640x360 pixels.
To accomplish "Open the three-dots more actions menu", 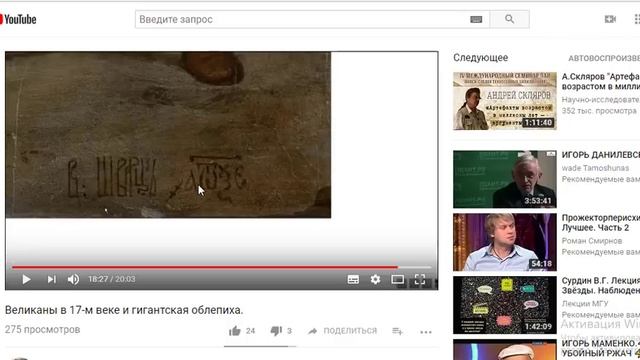I will coord(426,332).
